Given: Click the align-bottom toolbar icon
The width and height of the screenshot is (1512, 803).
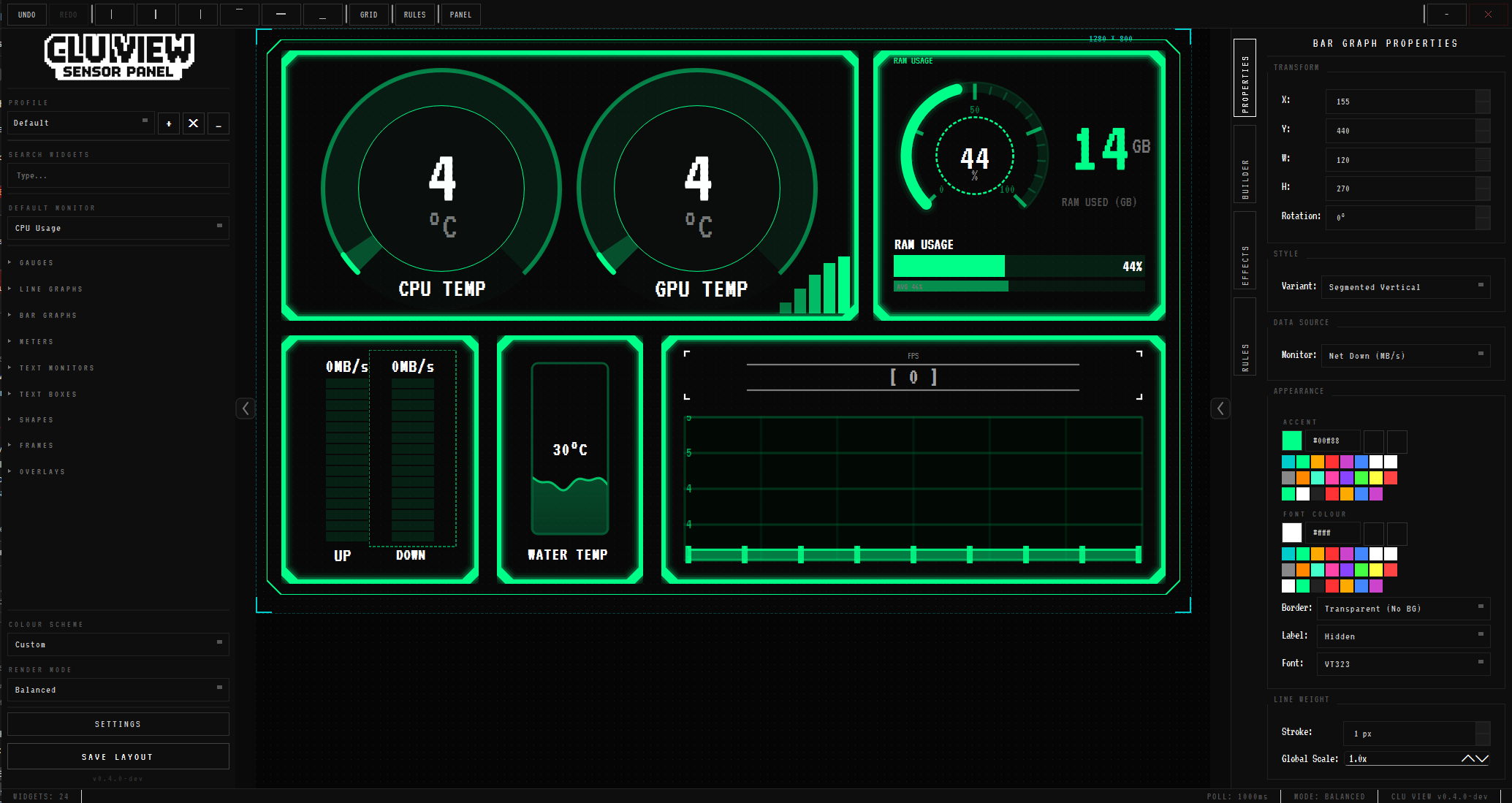Looking at the screenshot, I should pyautogui.click(x=323, y=15).
